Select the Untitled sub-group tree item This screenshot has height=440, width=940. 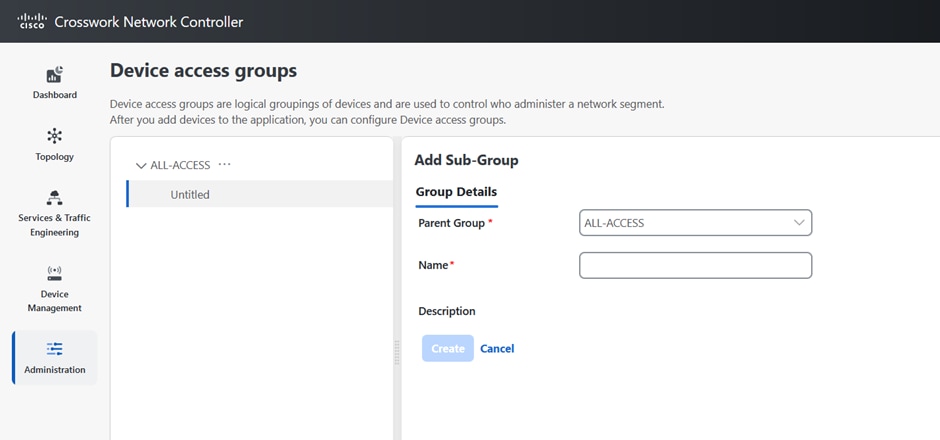[x=260, y=194]
